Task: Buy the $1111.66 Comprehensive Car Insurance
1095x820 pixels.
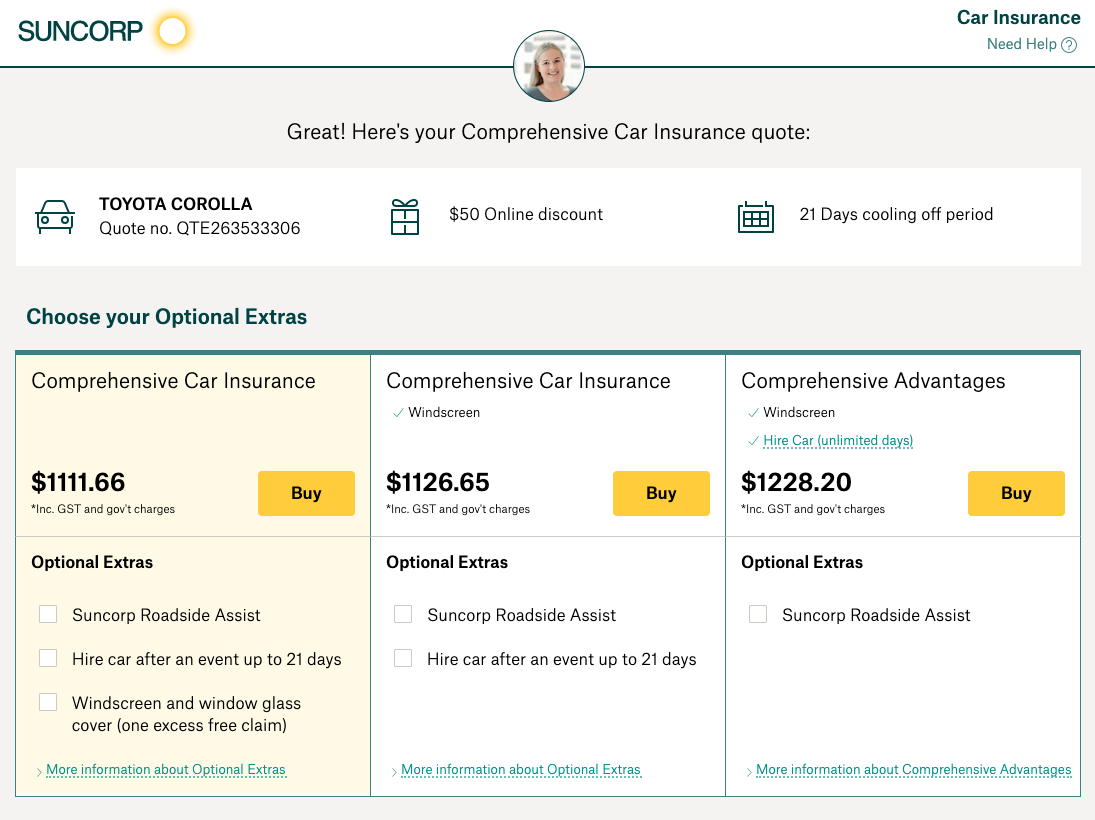Action: click(x=307, y=493)
